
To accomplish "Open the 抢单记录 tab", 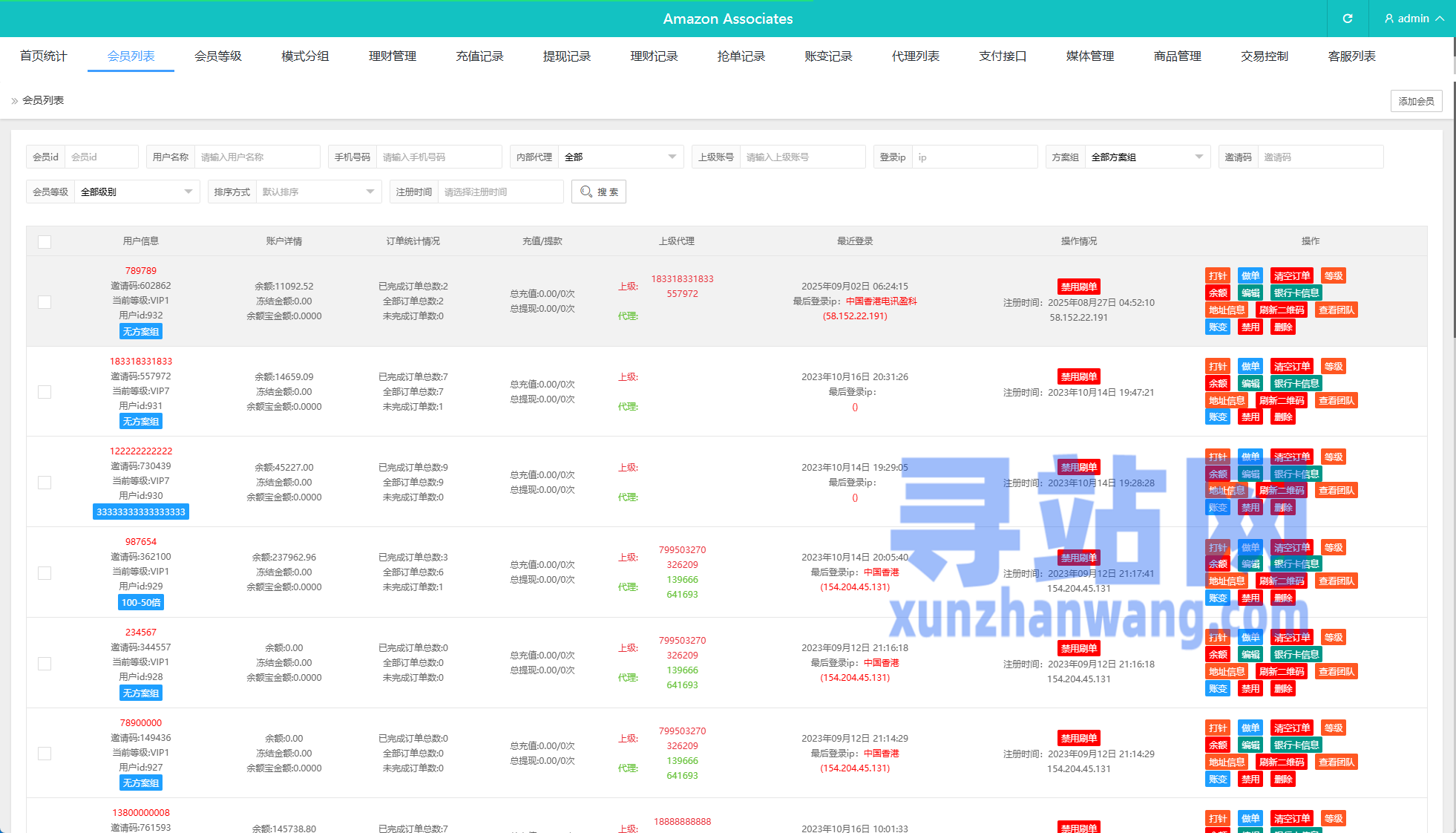I will coord(741,56).
